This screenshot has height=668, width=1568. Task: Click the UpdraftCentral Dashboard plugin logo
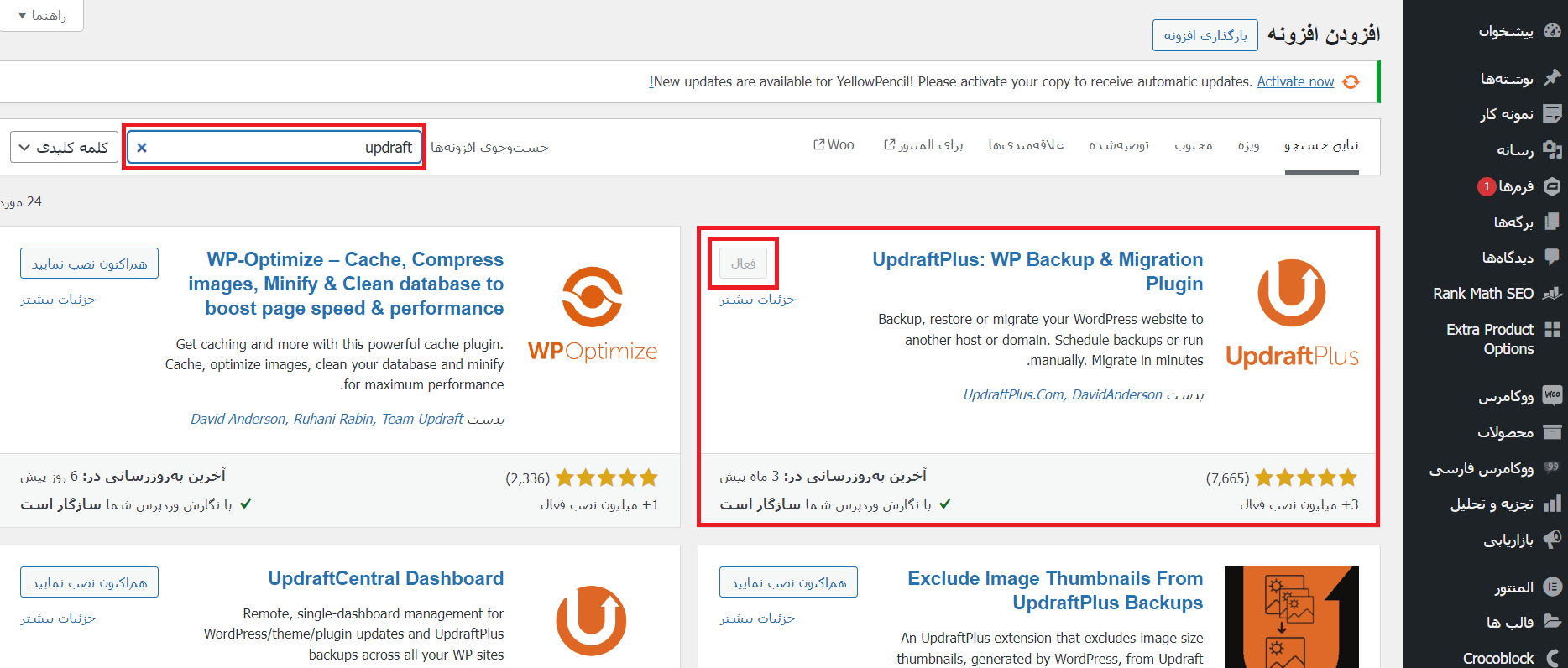[x=591, y=621]
